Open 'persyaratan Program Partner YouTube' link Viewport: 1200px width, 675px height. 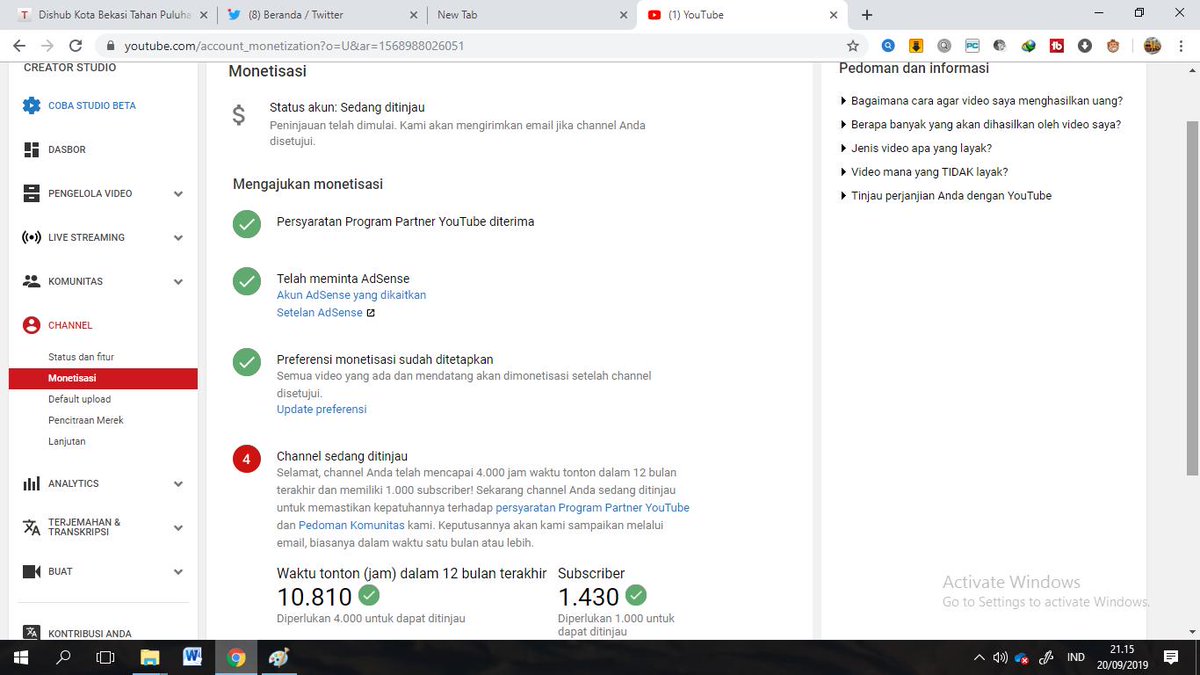[593, 507]
